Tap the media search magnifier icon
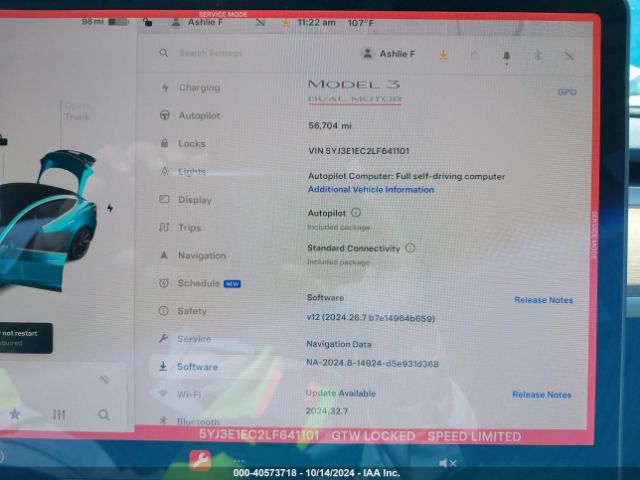Screen dimensions: 640x480 click(x=104, y=415)
